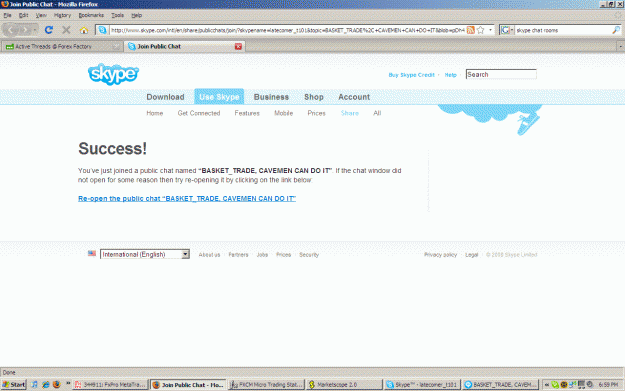Screen dimensions: 625x391
Task: Open the Windows Start menu
Action: 14,385
